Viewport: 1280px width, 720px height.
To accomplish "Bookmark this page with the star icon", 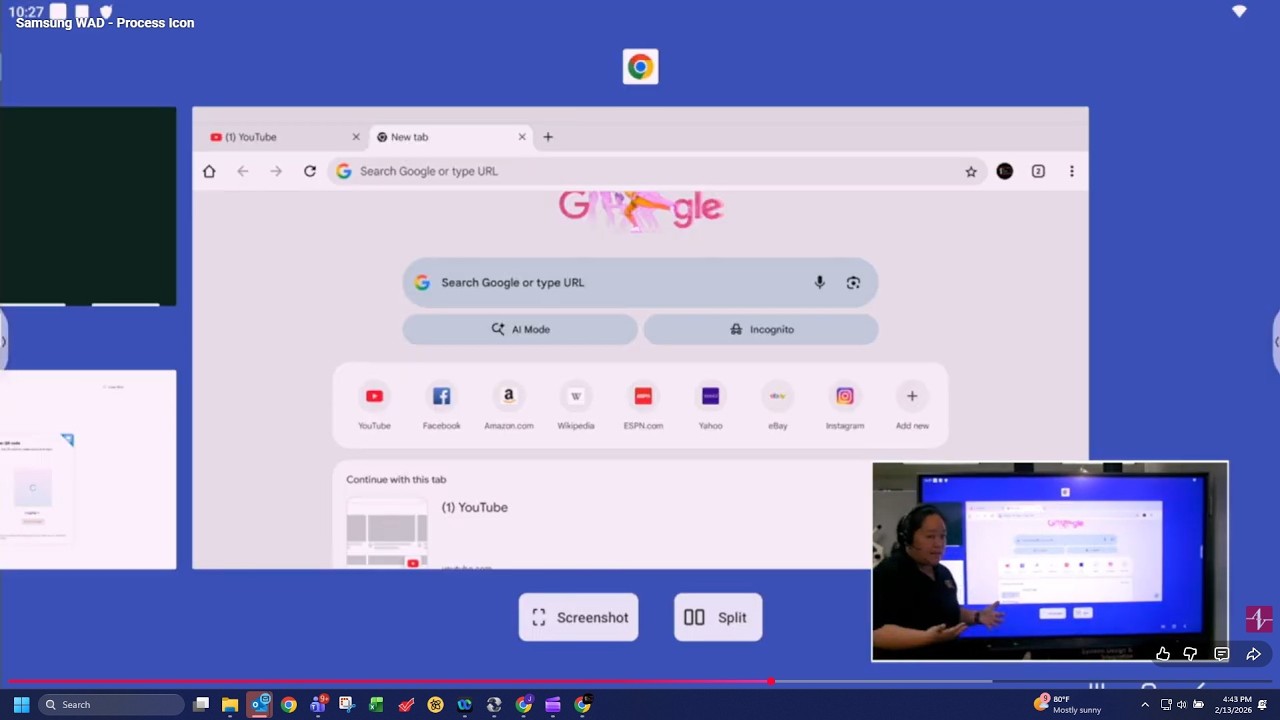I will pyautogui.click(x=971, y=171).
